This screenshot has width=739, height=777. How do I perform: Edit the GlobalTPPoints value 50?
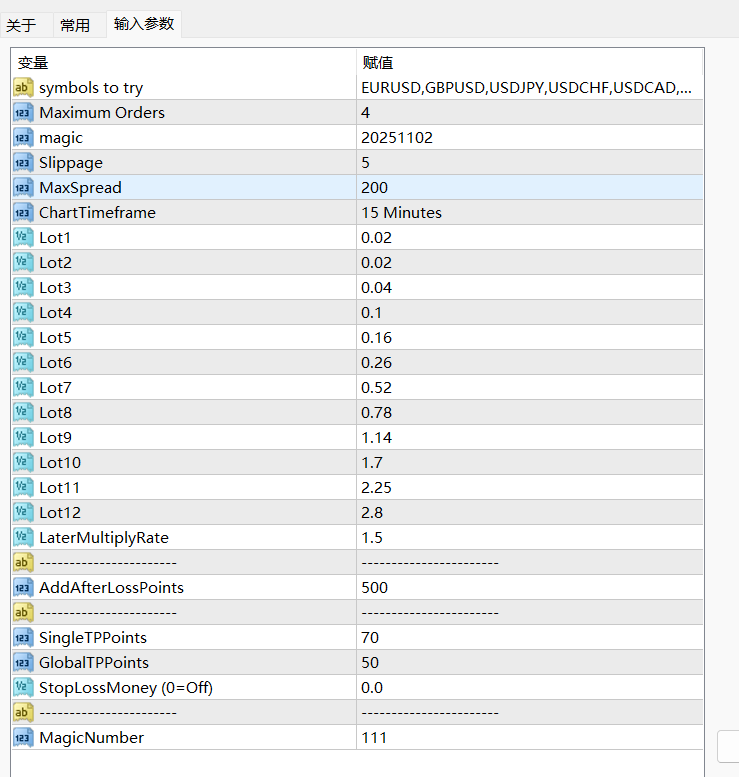tap(529, 662)
